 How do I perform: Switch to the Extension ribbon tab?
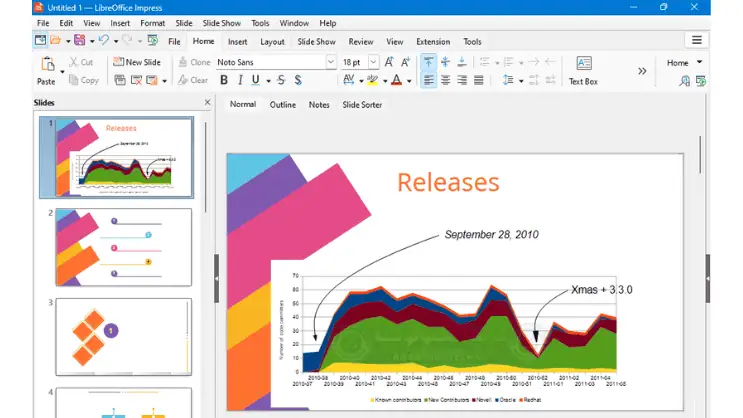(x=433, y=42)
